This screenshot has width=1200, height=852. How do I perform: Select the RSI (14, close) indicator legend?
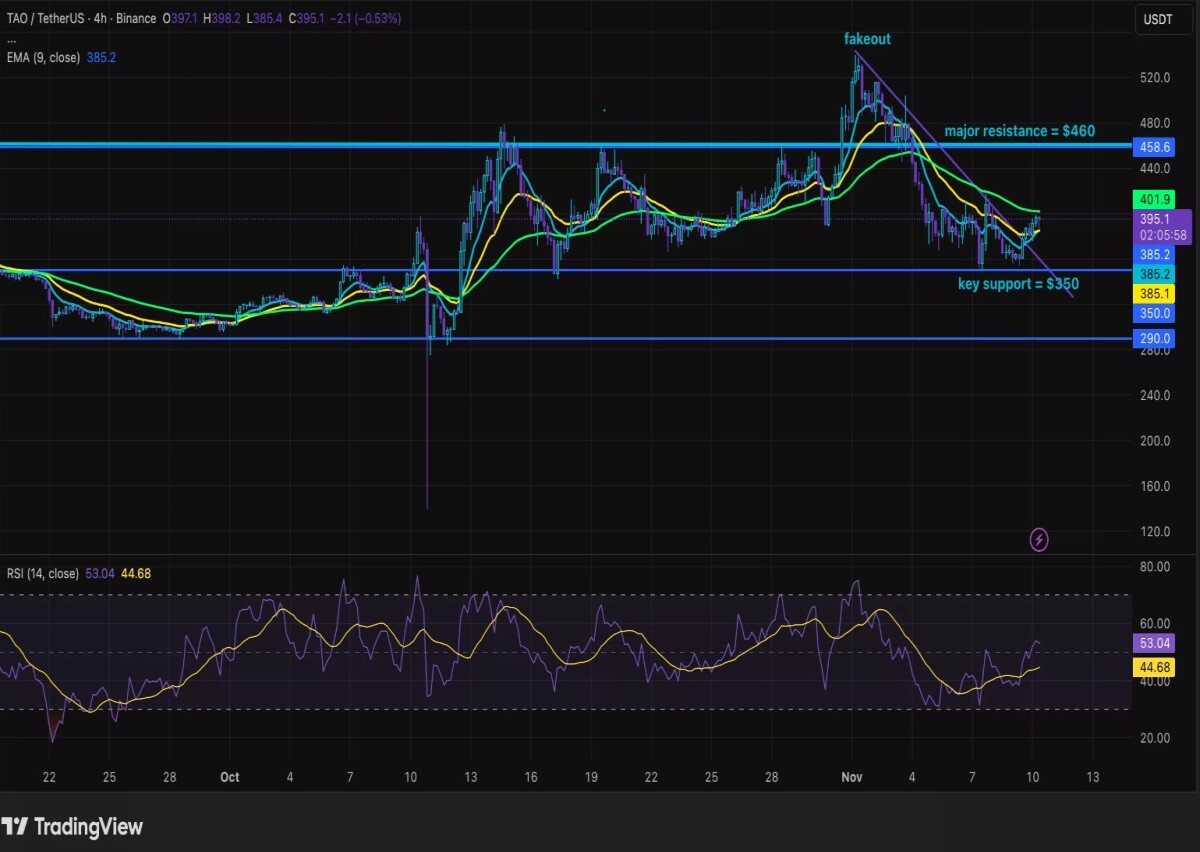pos(43,573)
